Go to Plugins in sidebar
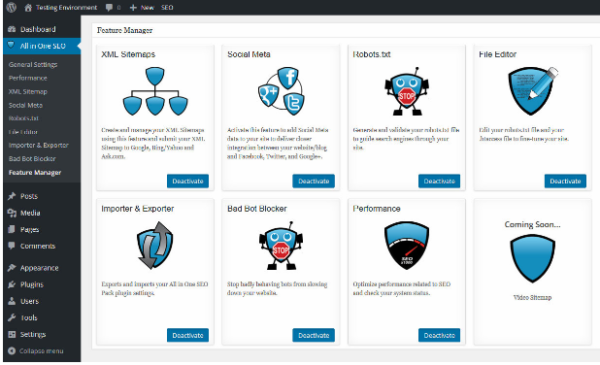 tap(31, 284)
